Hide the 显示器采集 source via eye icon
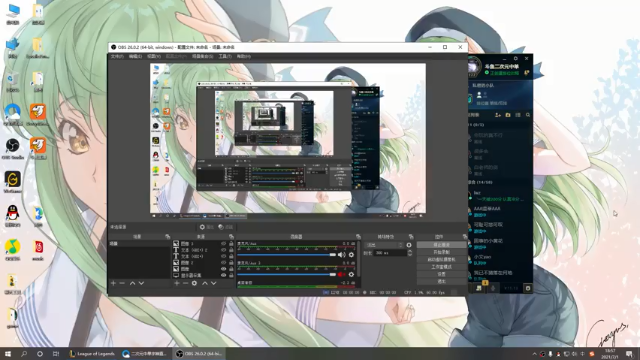This screenshot has width=640, height=360. click(223, 276)
